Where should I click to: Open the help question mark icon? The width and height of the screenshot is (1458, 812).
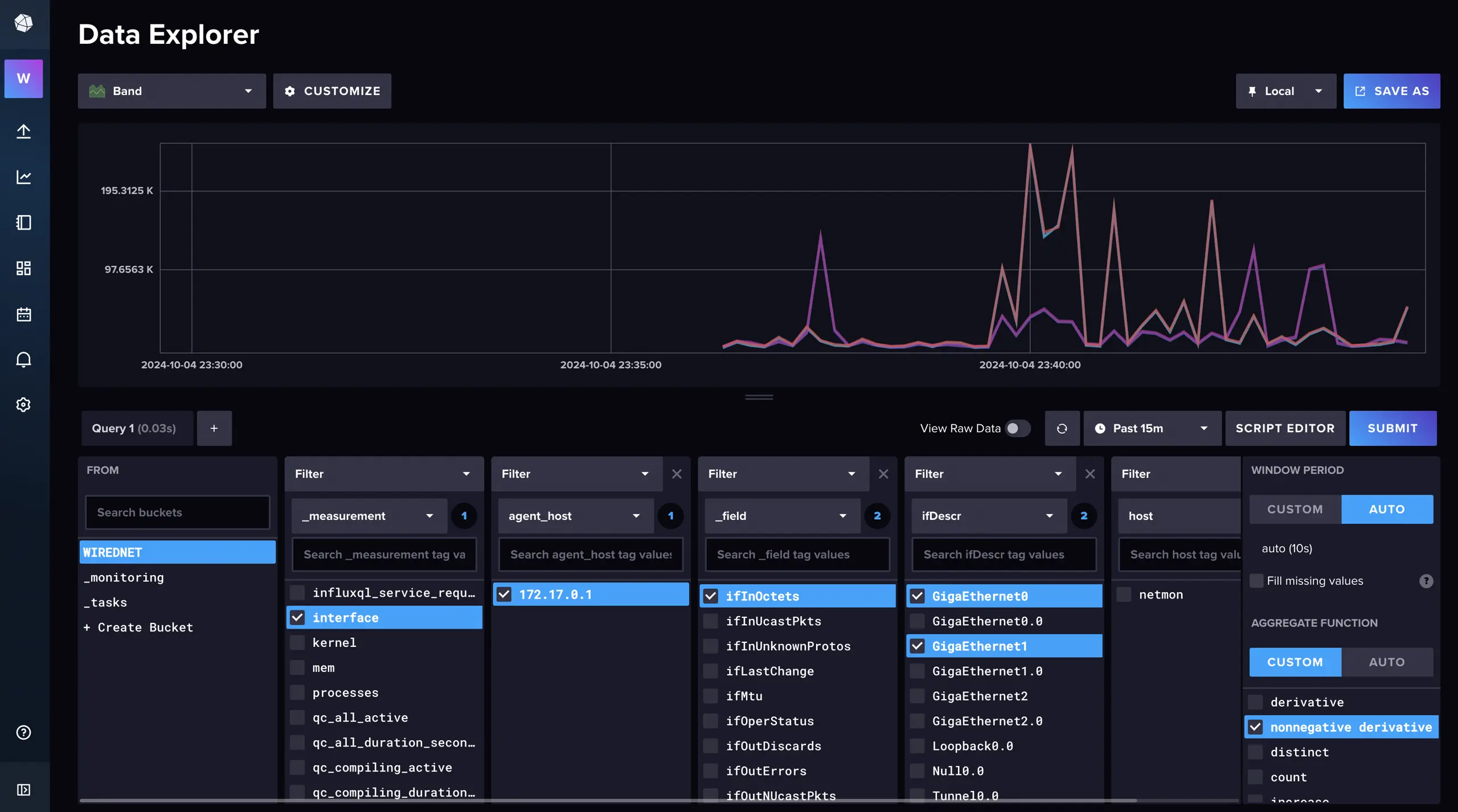(x=23, y=732)
